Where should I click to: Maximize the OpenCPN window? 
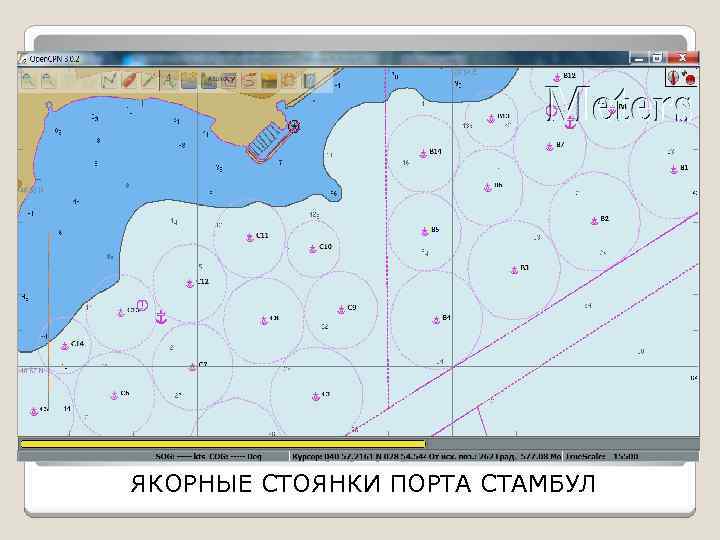coord(658,58)
